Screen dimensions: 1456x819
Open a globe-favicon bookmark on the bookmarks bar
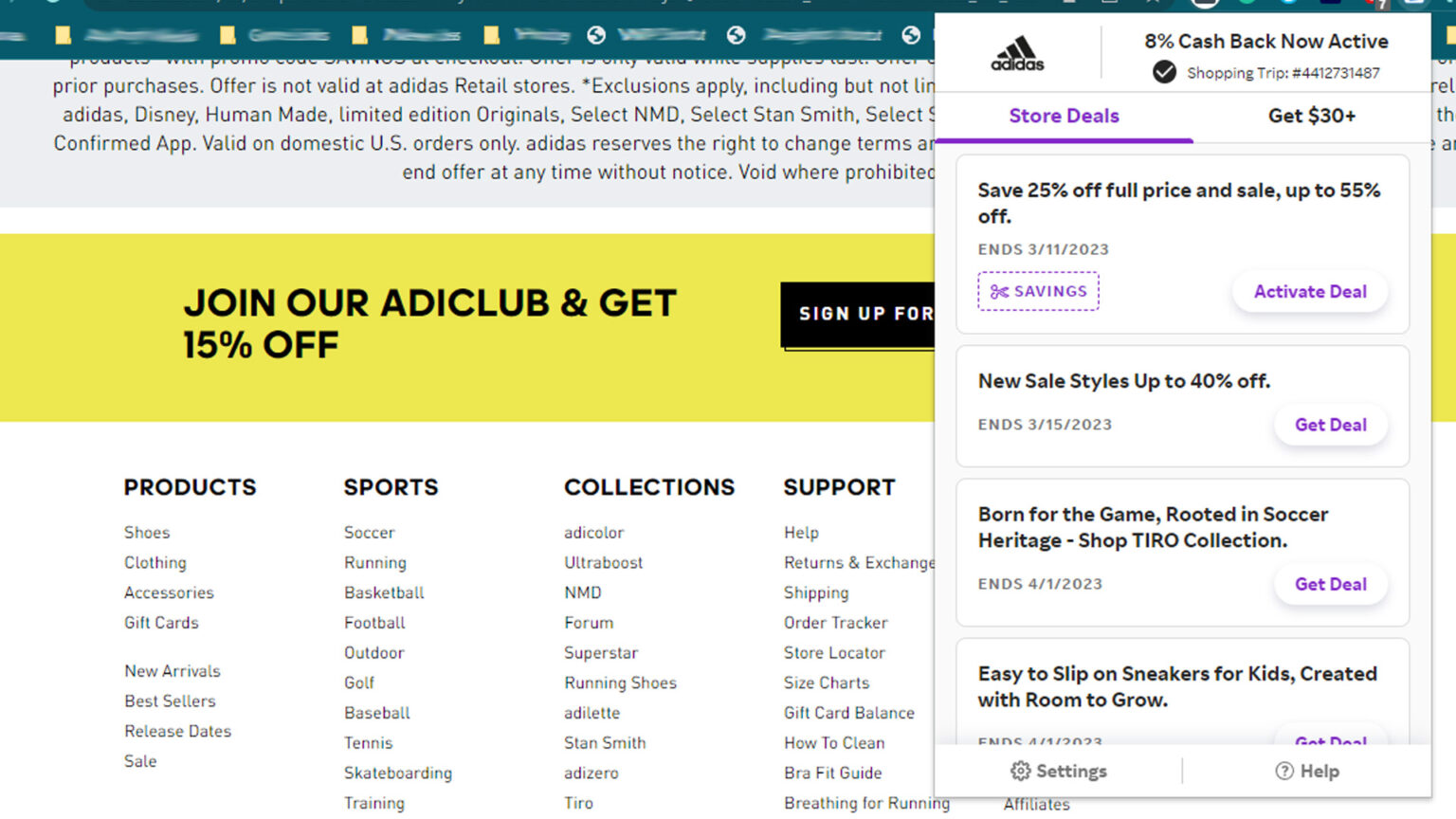click(597, 35)
